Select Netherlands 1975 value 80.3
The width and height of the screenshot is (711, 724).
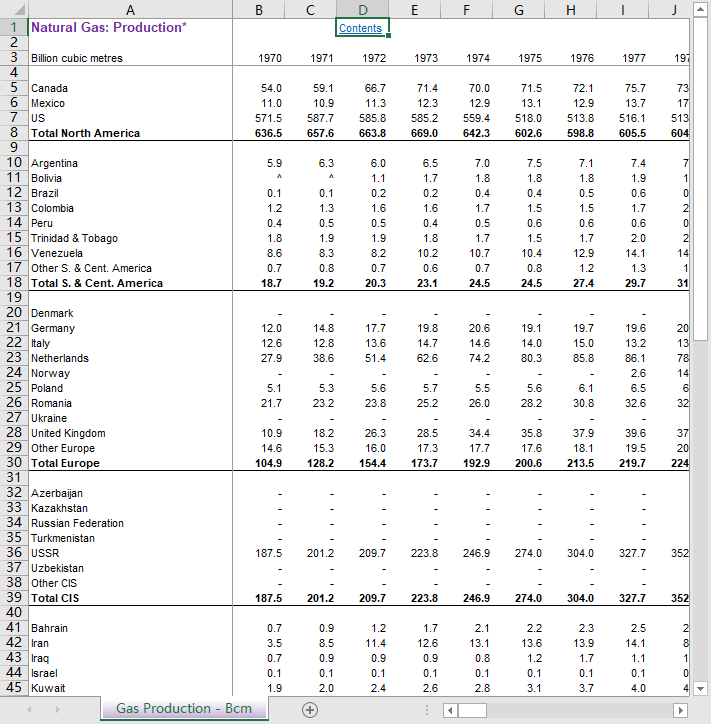pos(531,358)
